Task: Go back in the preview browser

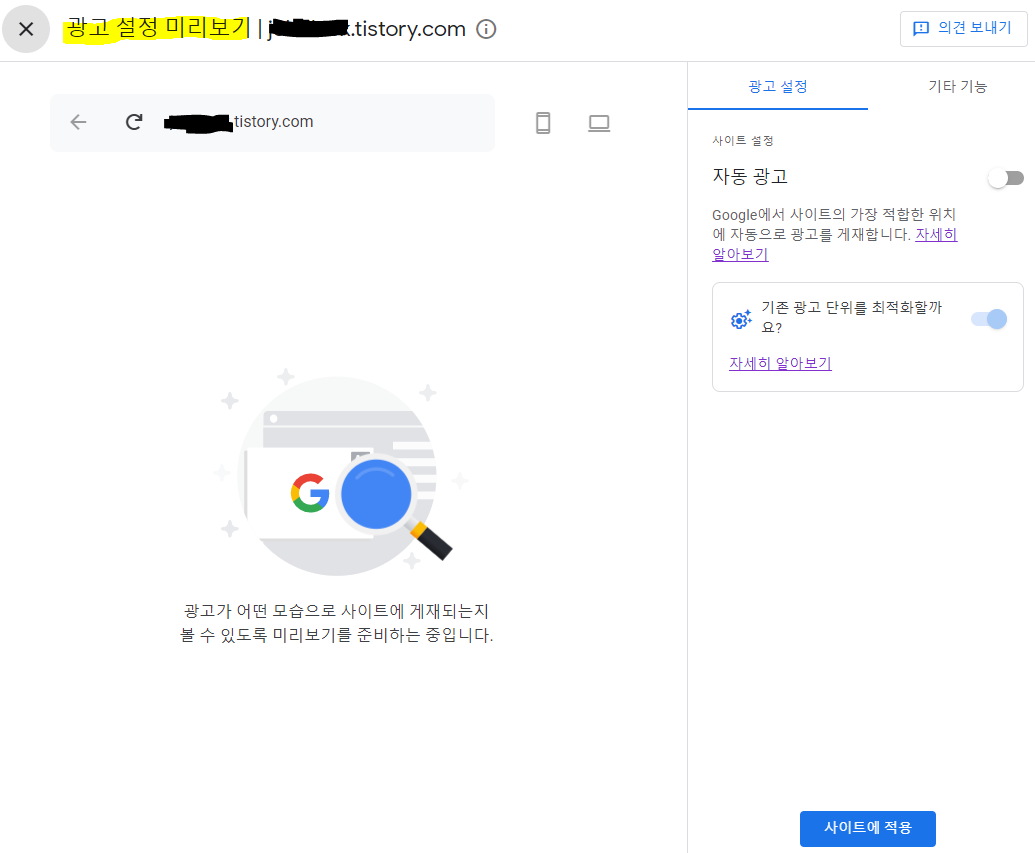Action: click(x=79, y=122)
